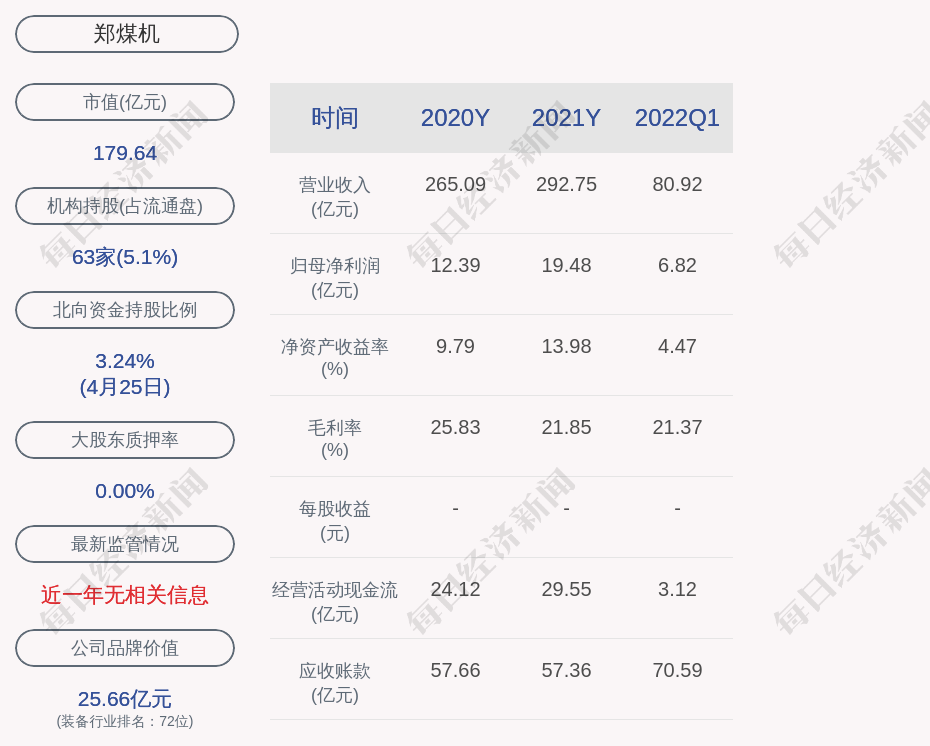Click the 应收账款(亿元) row label
Viewport: 930px width, 746px height.
point(335,683)
